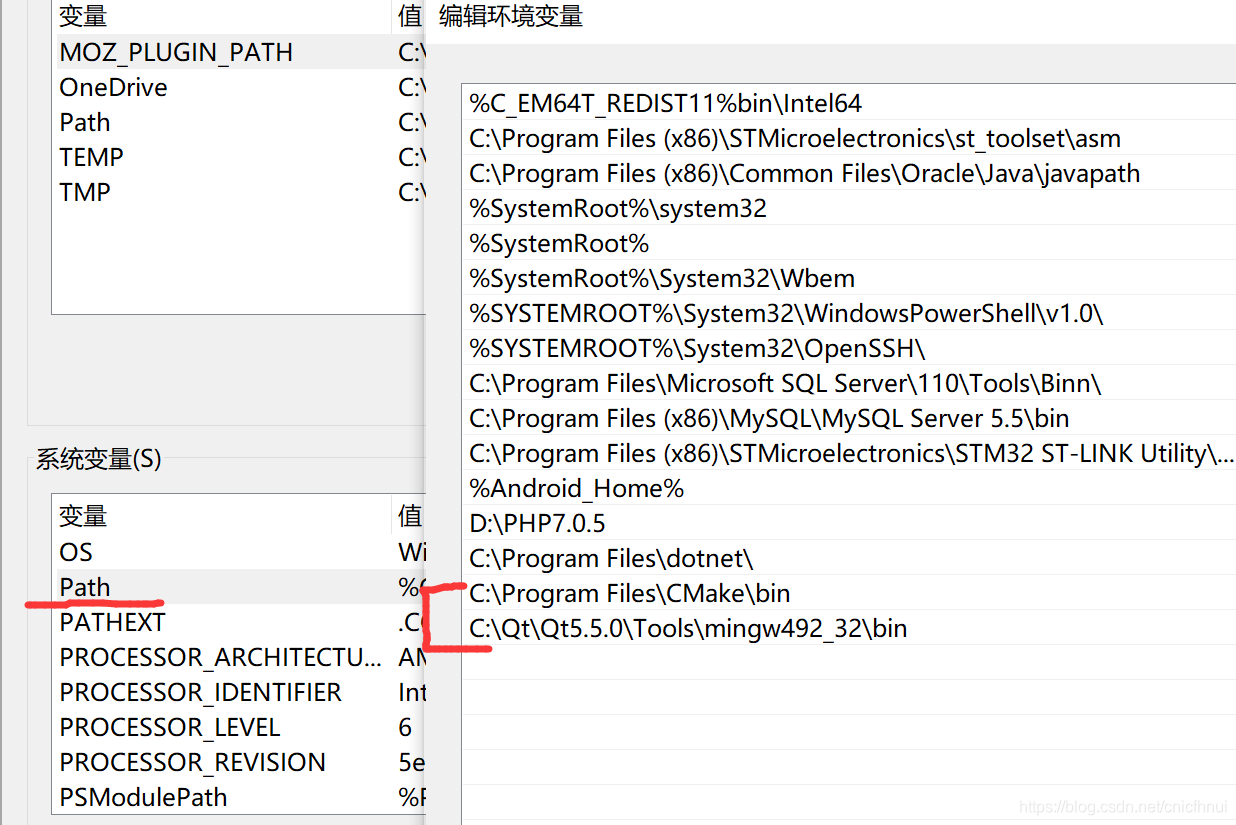Viewport: 1236px width, 825px height.
Task: Select the Microsoft SQL Server Binn entry
Action: pos(850,383)
